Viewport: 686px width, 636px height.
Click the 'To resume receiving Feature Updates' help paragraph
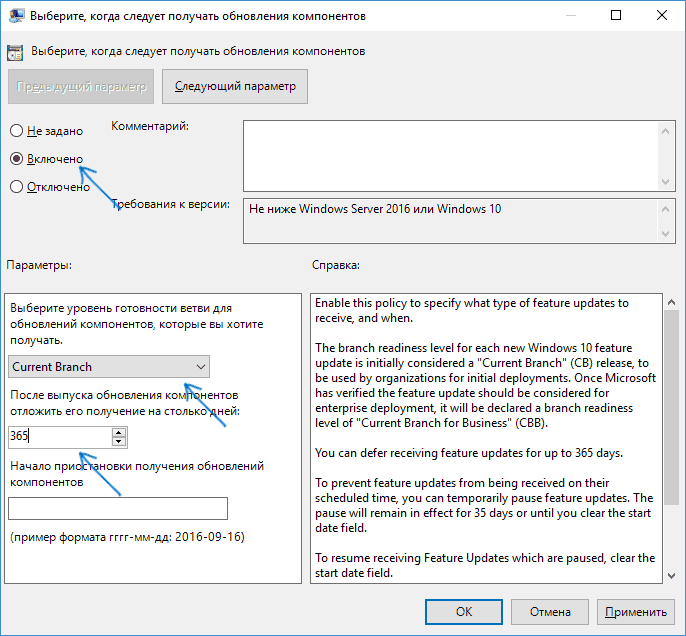(x=485, y=565)
